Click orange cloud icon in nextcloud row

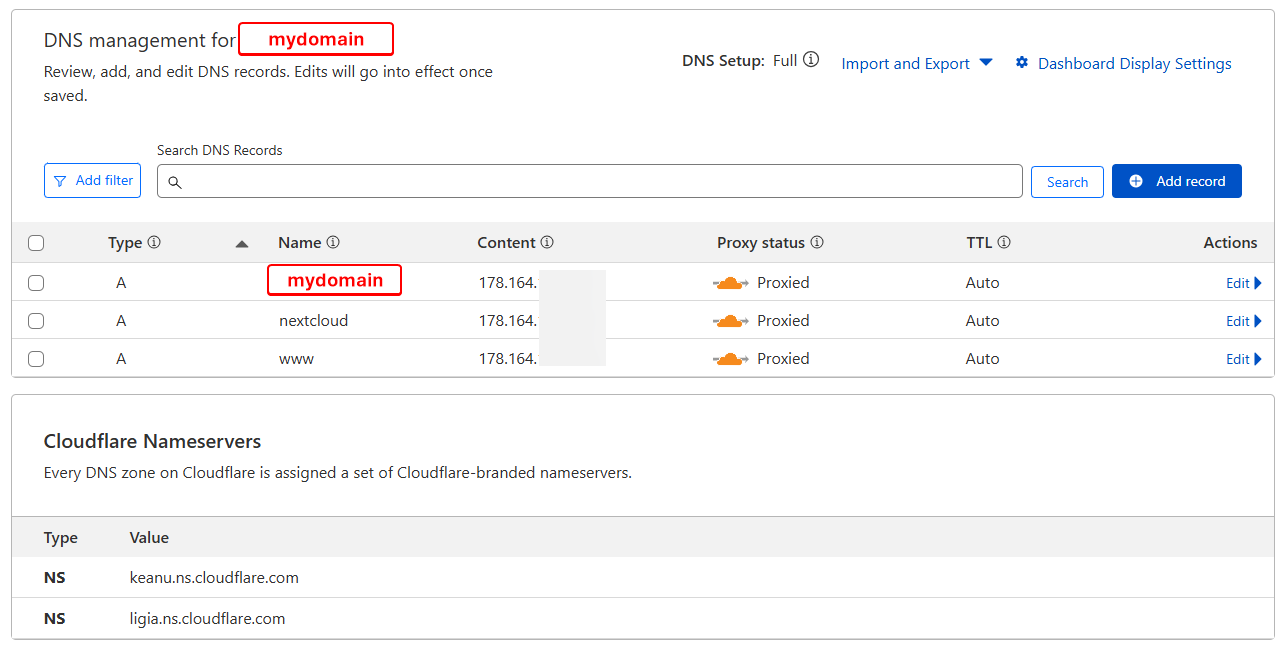pos(731,321)
